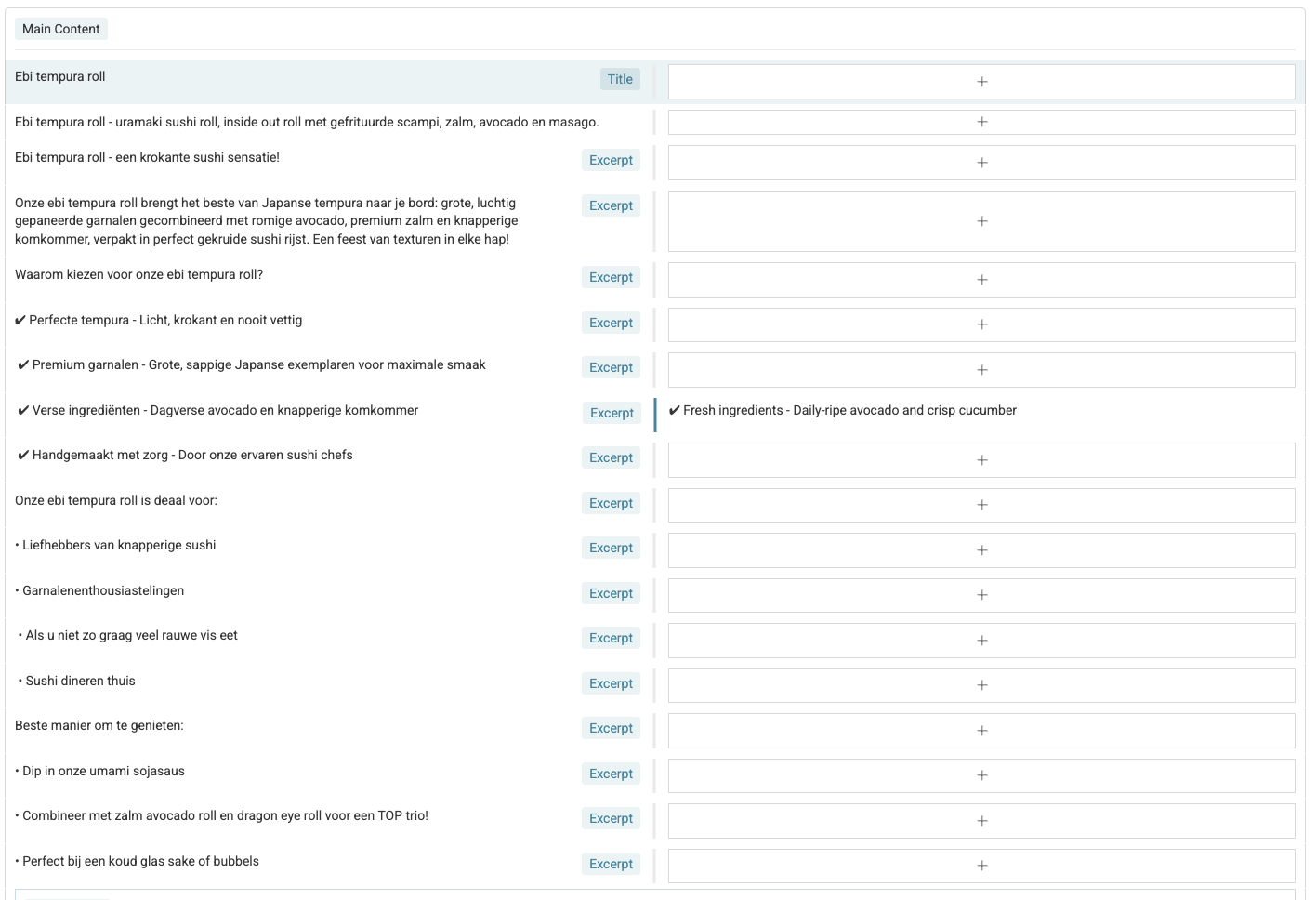Viewport: 1316px width, 900px height.
Task: Select source text 'Ebi tempura roll - een krokante sushi sensatie!'
Action: 147,157
